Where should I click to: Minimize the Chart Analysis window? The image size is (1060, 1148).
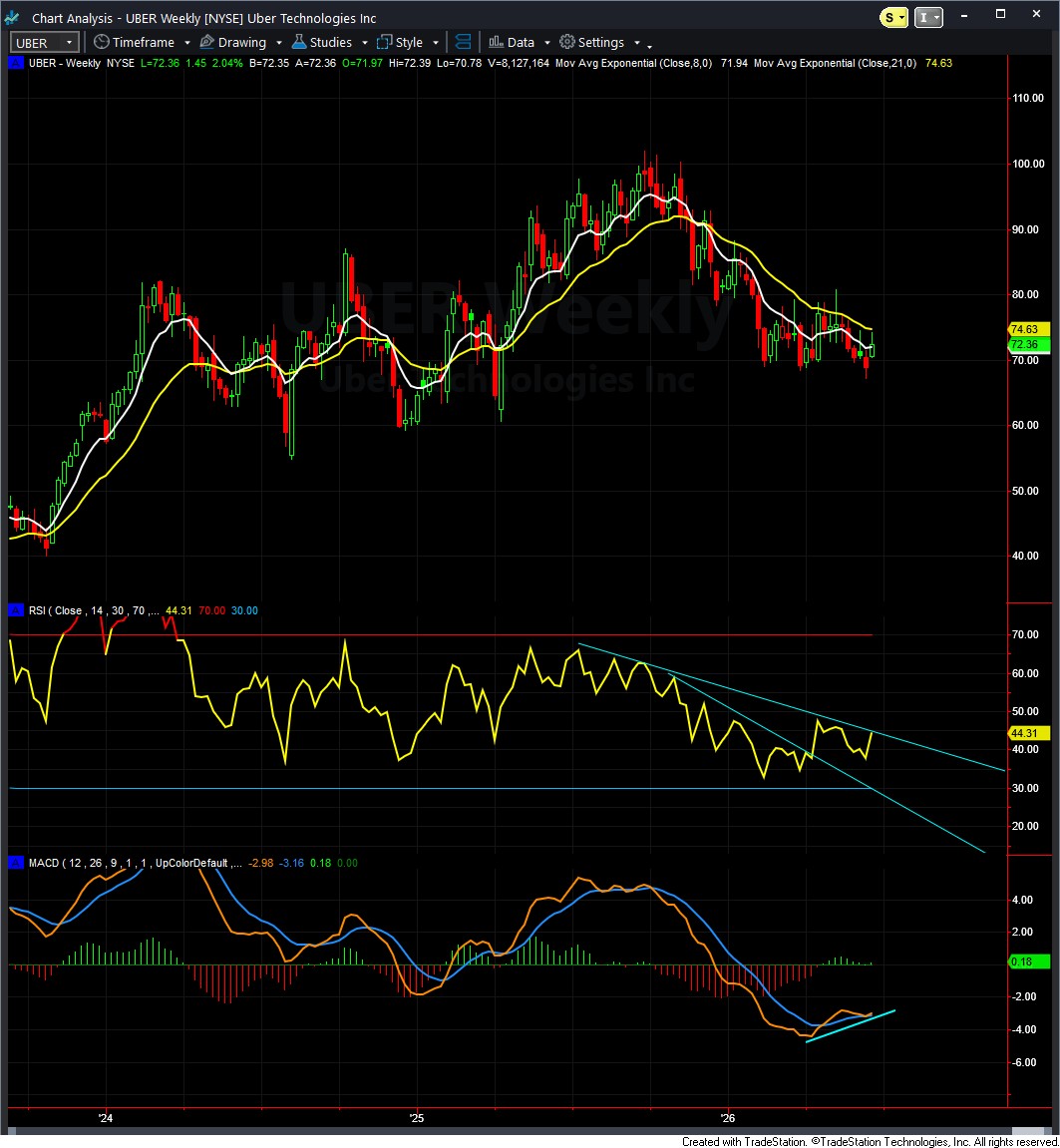point(965,15)
